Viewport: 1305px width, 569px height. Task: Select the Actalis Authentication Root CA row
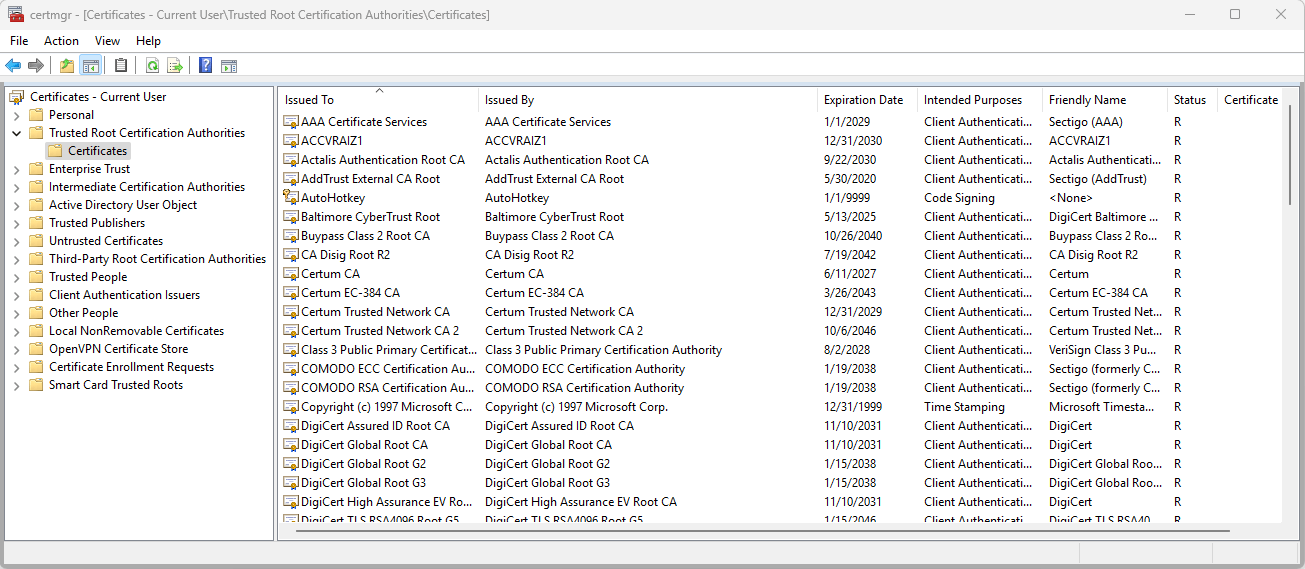(x=780, y=160)
